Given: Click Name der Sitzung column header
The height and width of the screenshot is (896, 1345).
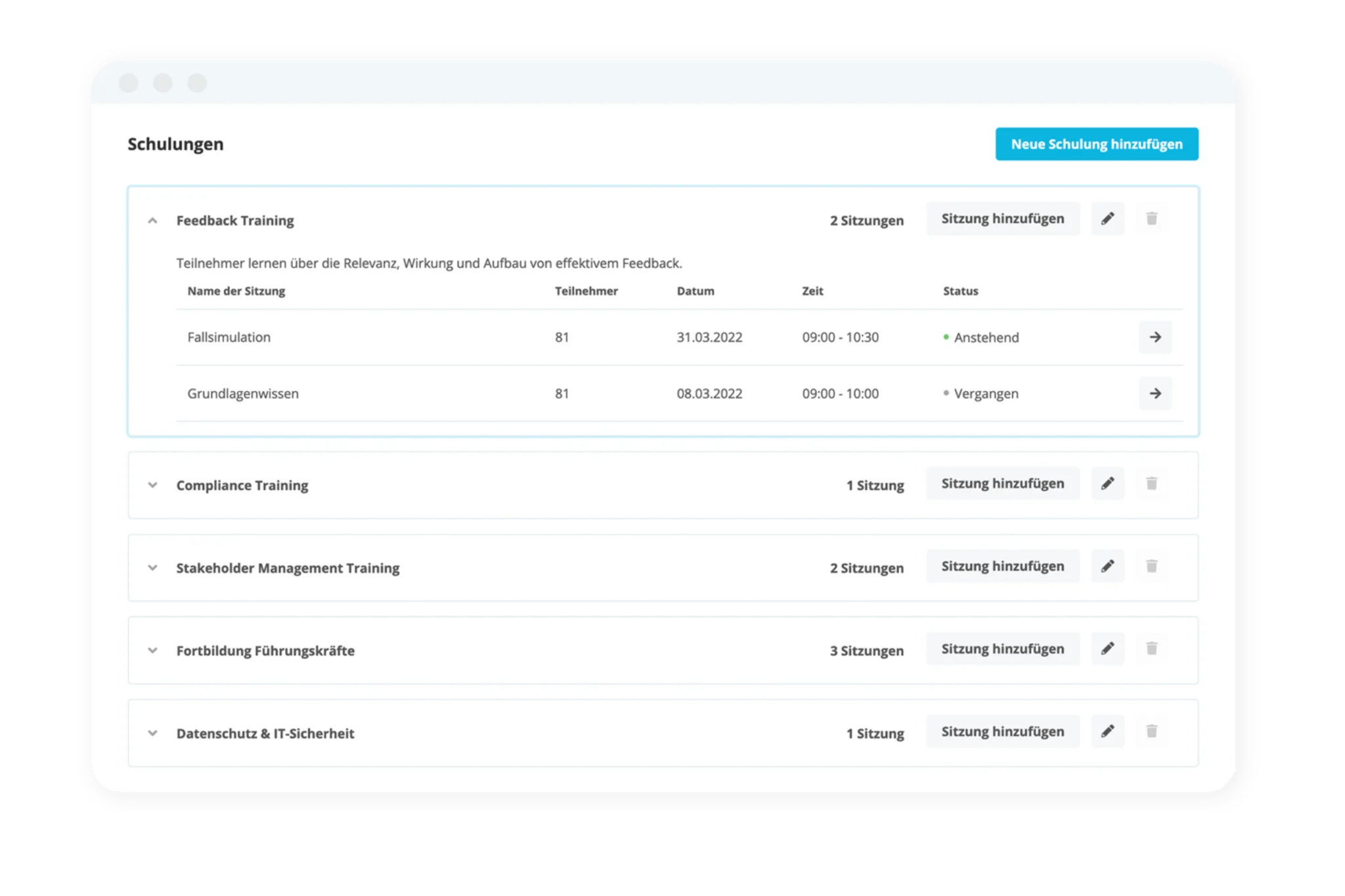Looking at the screenshot, I should coord(236,291).
